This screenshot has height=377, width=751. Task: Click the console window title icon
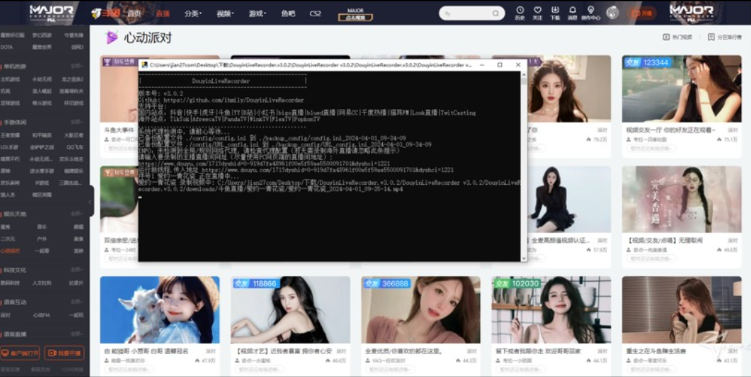pyautogui.click(x=144, y=65)
